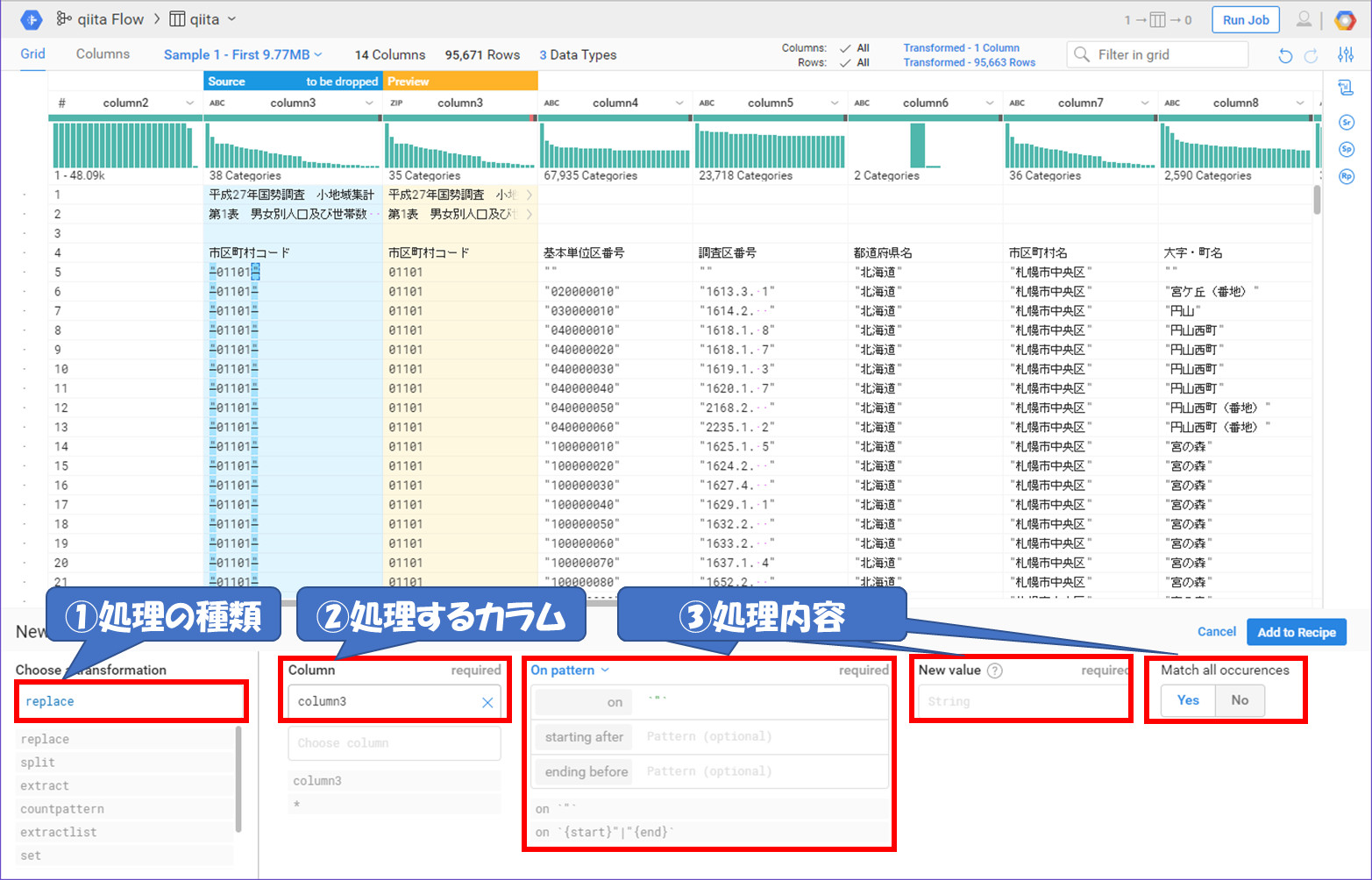Click the Dataprep home hexagon logo
Screen dimensions: 1372x880
(x=31, y=19)
